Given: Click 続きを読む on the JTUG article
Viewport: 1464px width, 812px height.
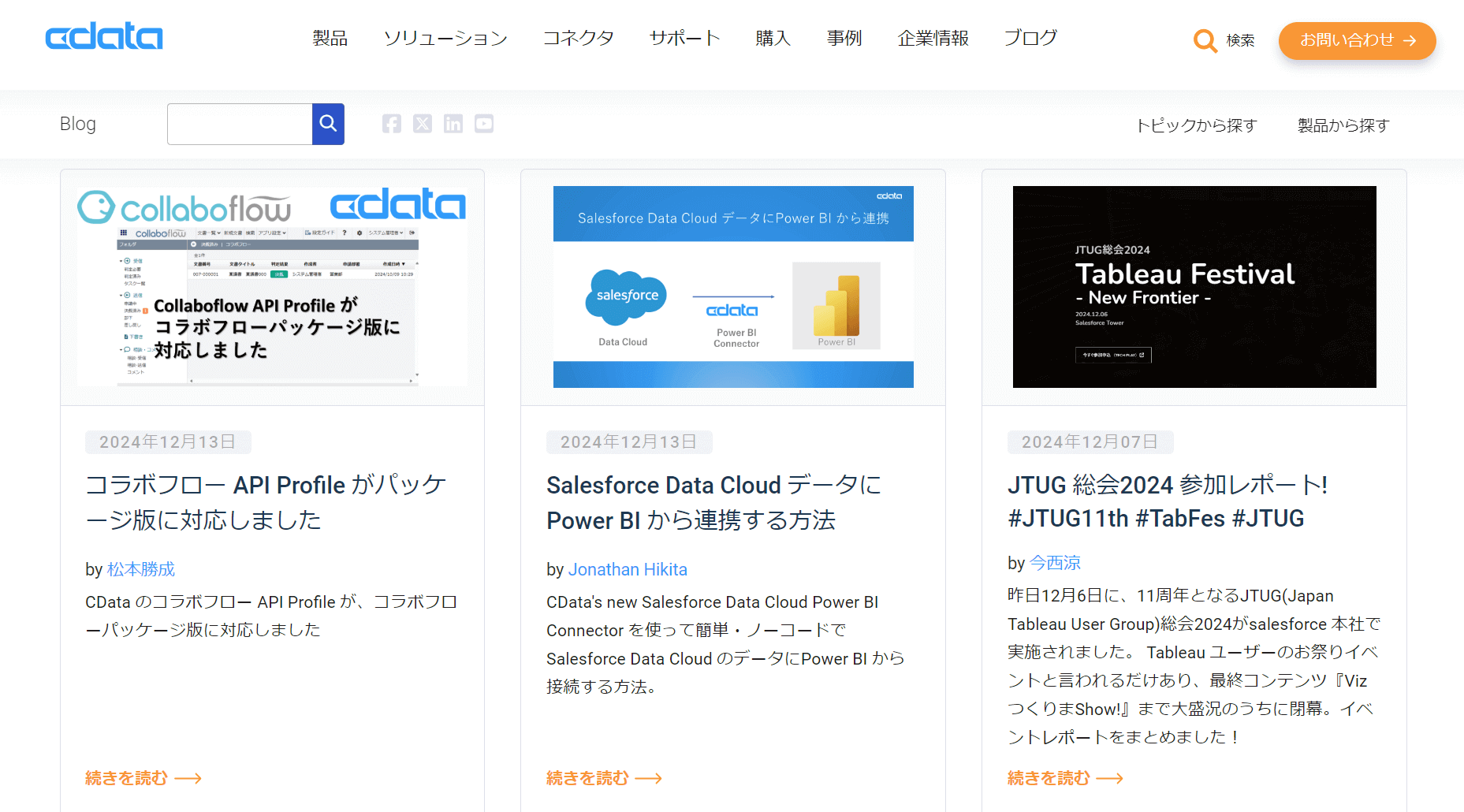Looking at the screenshot, I should point(1066,778).
